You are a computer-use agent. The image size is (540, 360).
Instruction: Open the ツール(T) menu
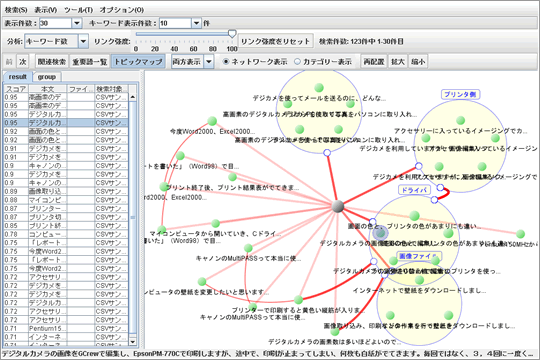[78, 10]
